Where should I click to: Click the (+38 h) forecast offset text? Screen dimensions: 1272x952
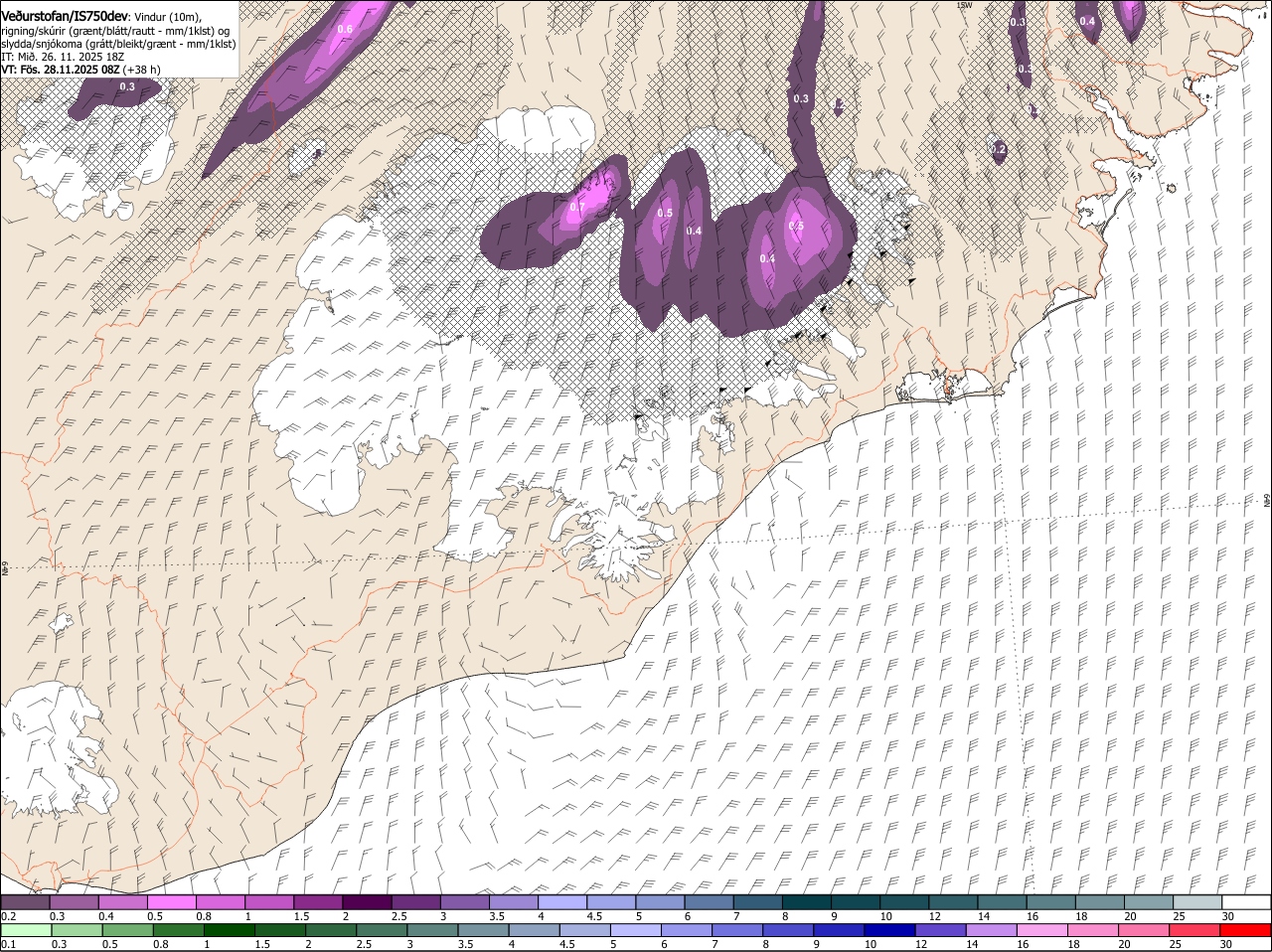tap(142, 70)
